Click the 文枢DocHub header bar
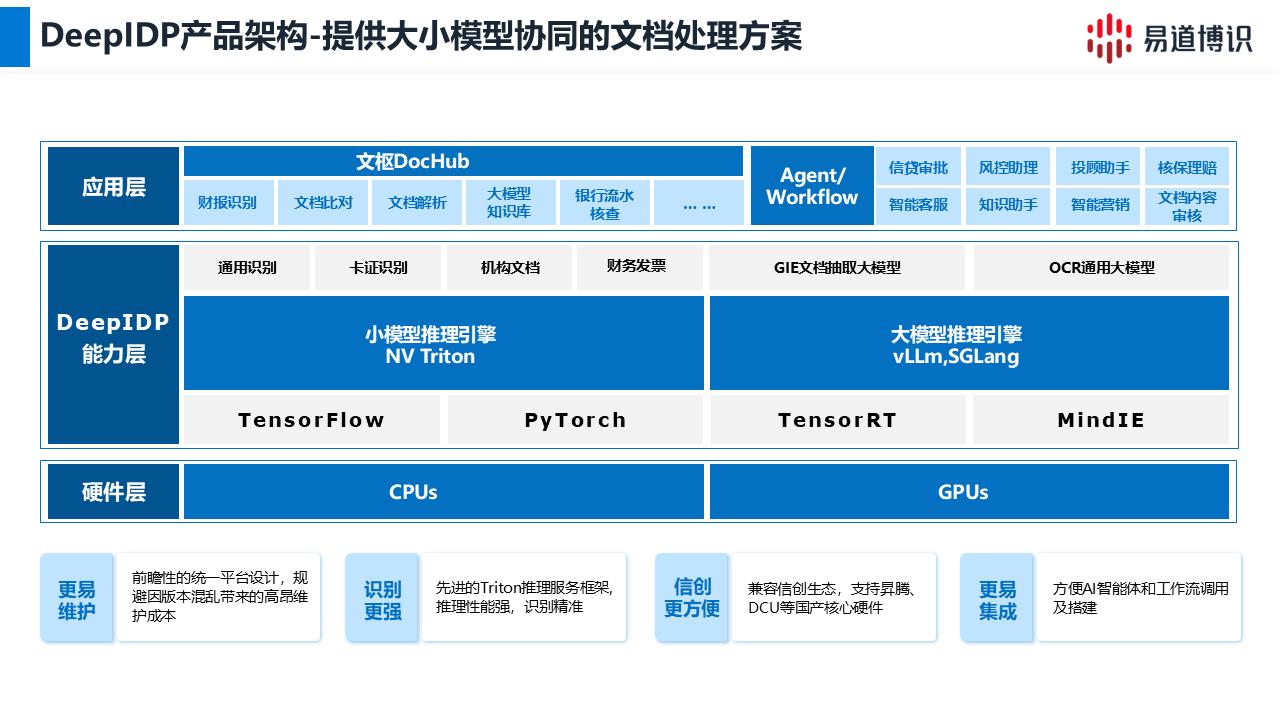 click(x=462, y=161)
